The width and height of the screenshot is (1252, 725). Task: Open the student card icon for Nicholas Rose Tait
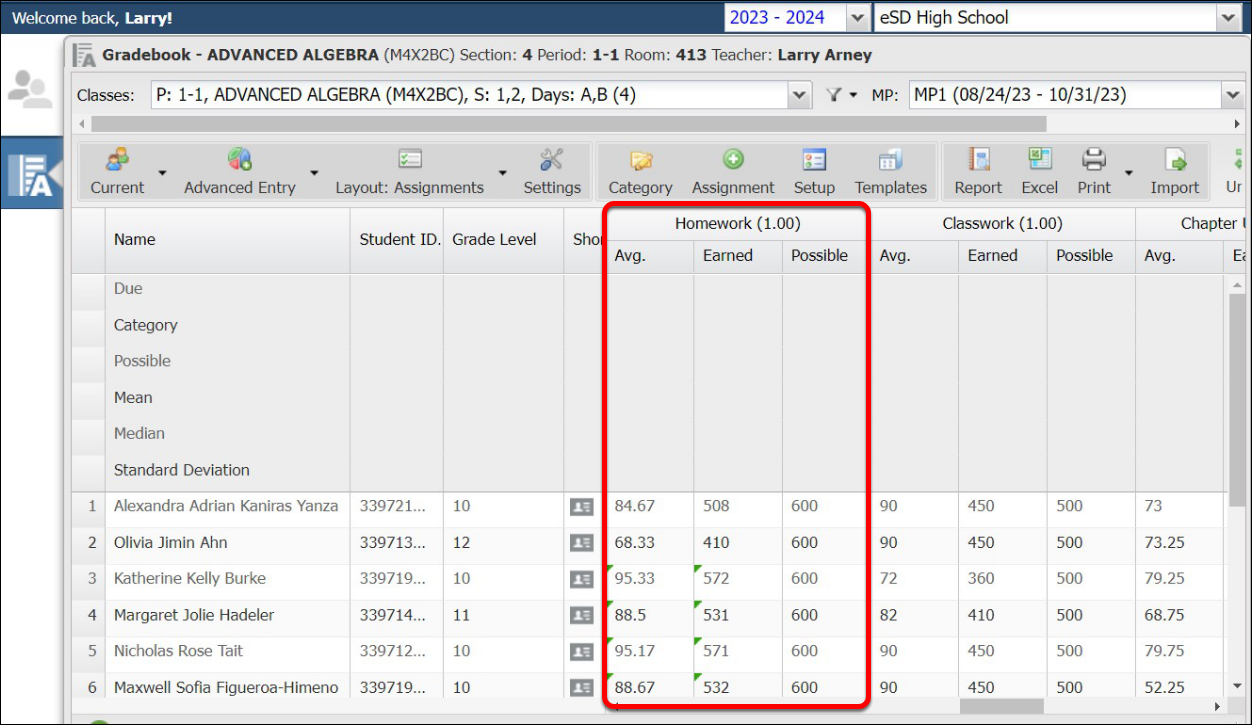click(x=581, y=651)
